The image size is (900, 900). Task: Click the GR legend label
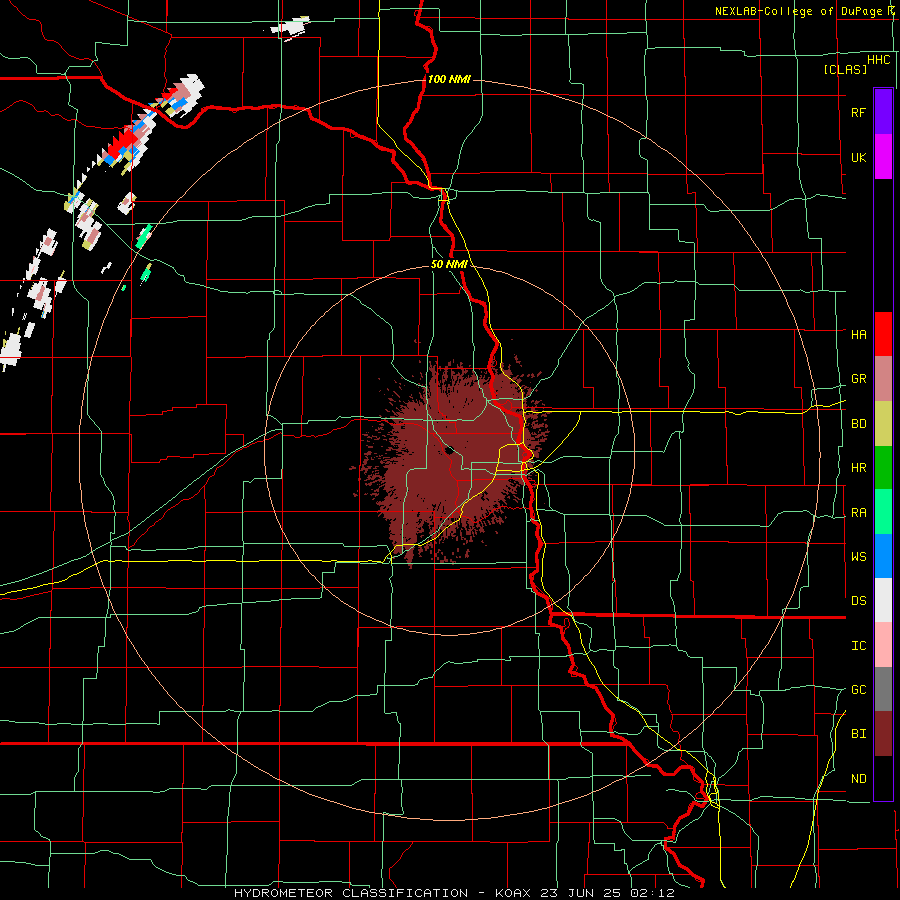point(858,379)
